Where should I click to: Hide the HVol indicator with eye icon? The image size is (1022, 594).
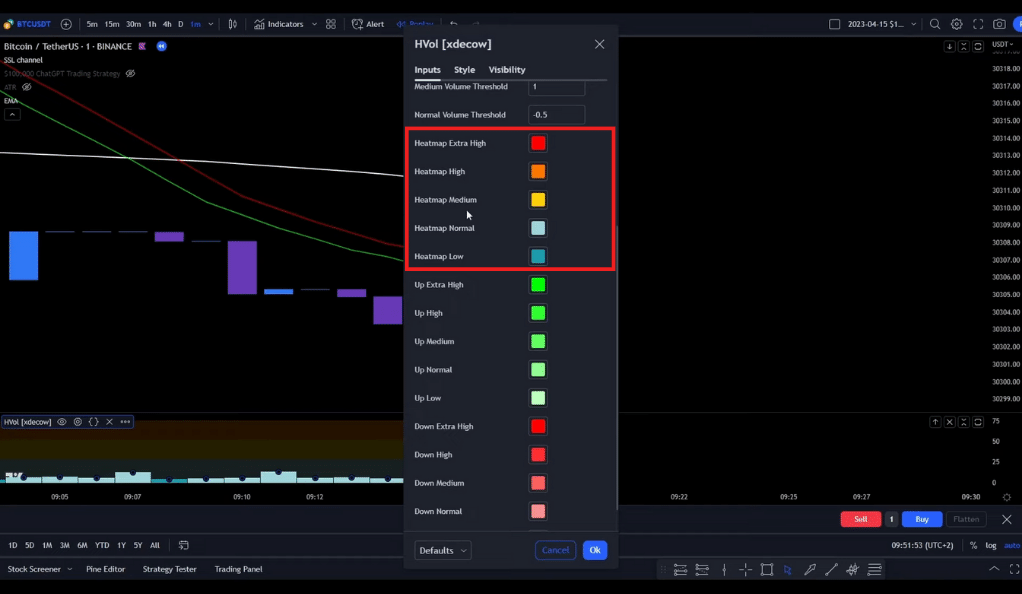coord(62,422)
